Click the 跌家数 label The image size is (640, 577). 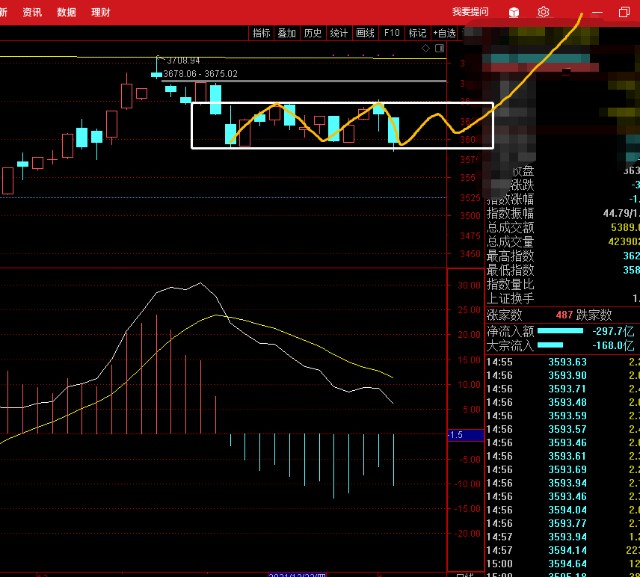(594, 315)
